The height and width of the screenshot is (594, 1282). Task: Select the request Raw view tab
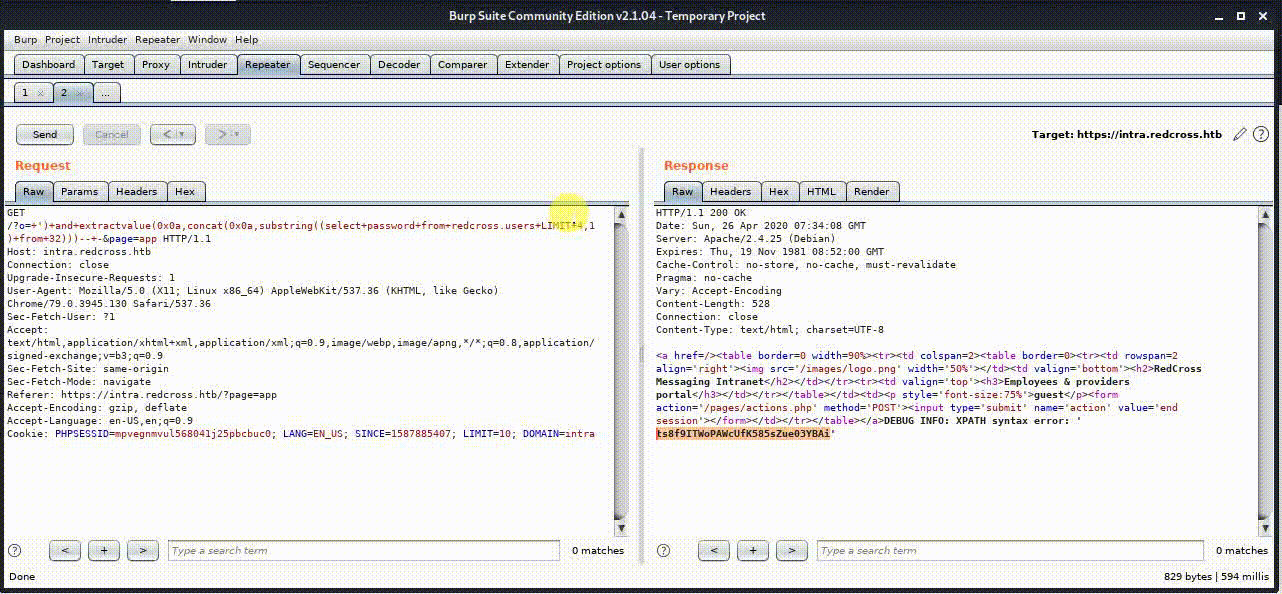[x=34, y=191]
